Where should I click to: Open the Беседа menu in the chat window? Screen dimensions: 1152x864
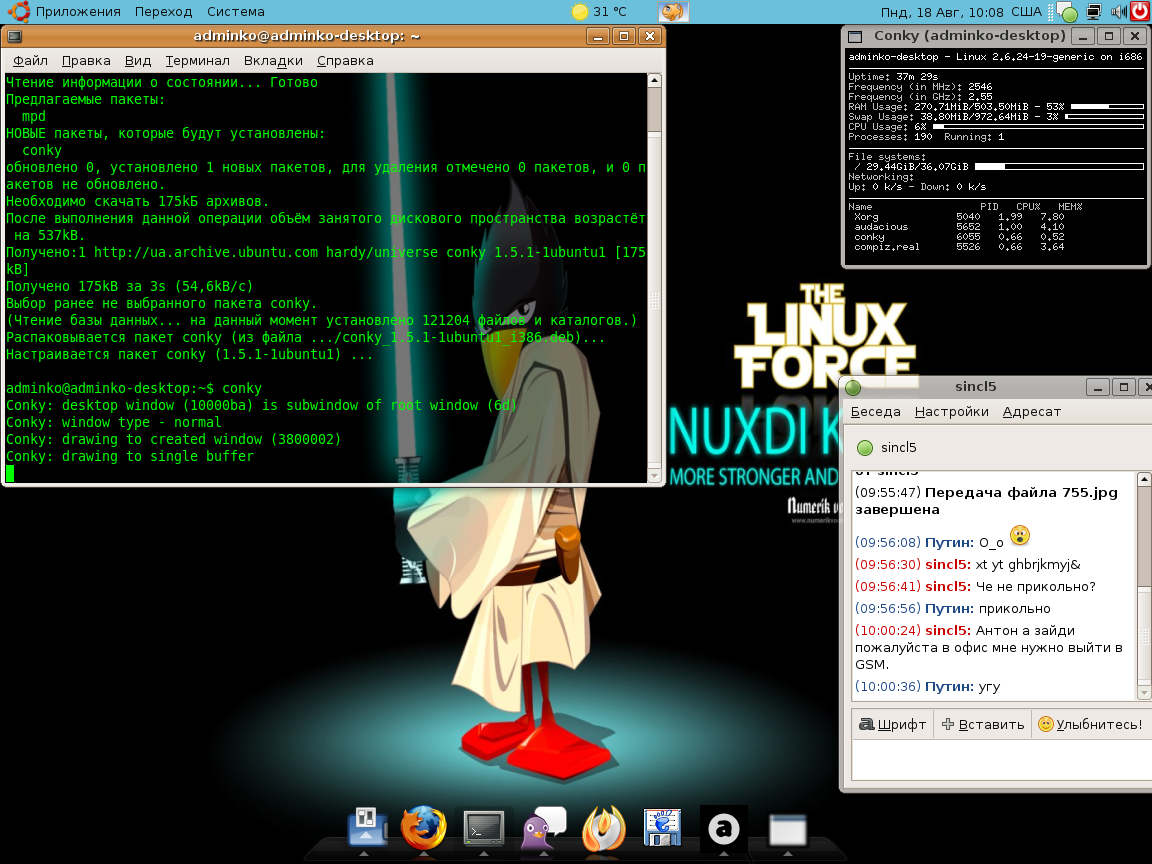point(875,411)
